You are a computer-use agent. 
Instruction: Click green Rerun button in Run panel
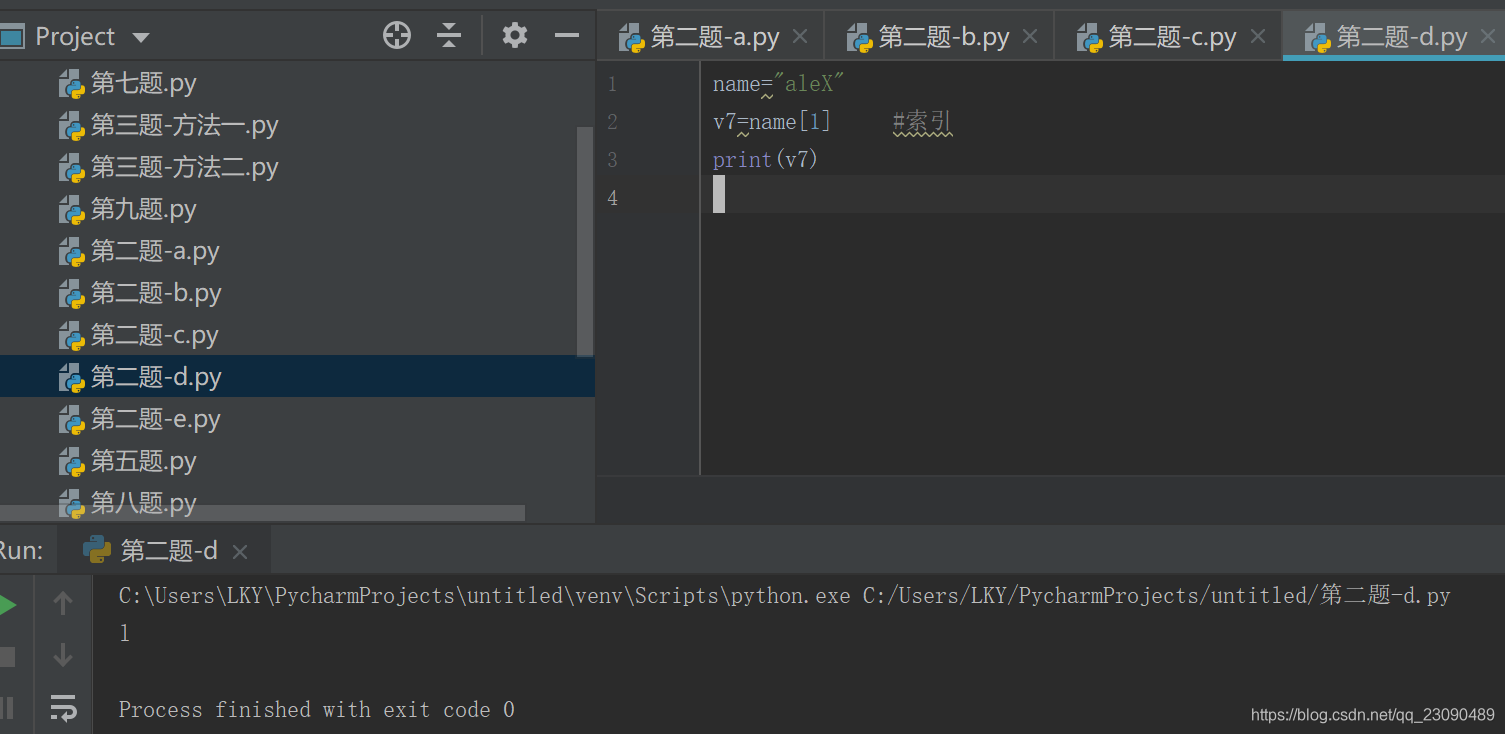[7, 605]
